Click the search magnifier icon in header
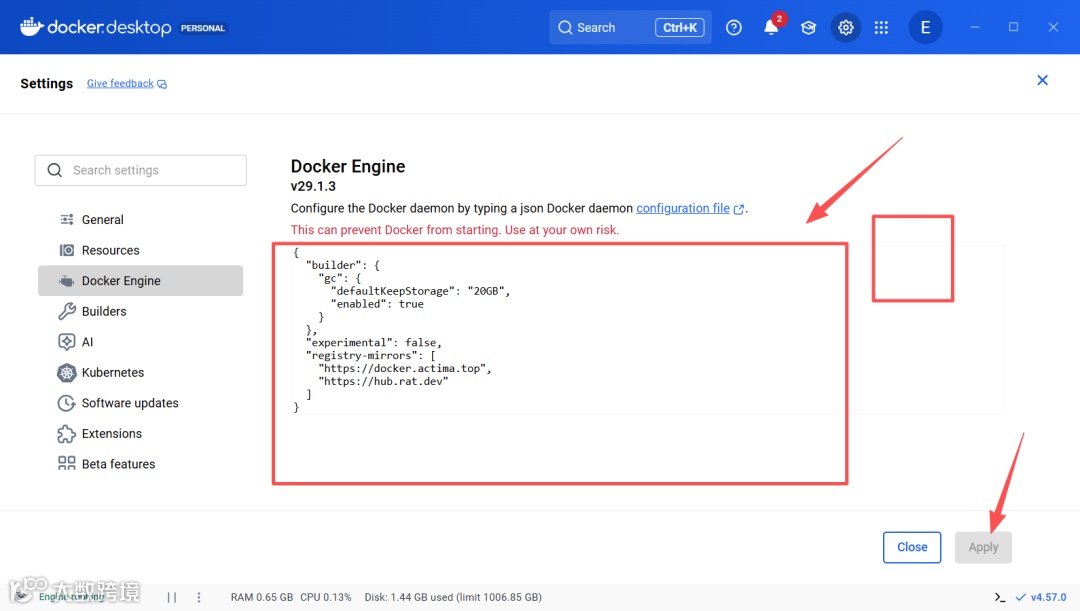 565,28
